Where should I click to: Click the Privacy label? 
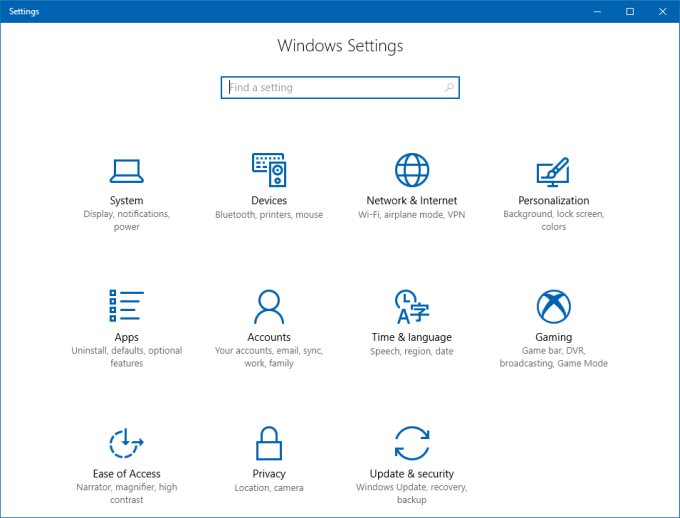click(x=269, y=474)
